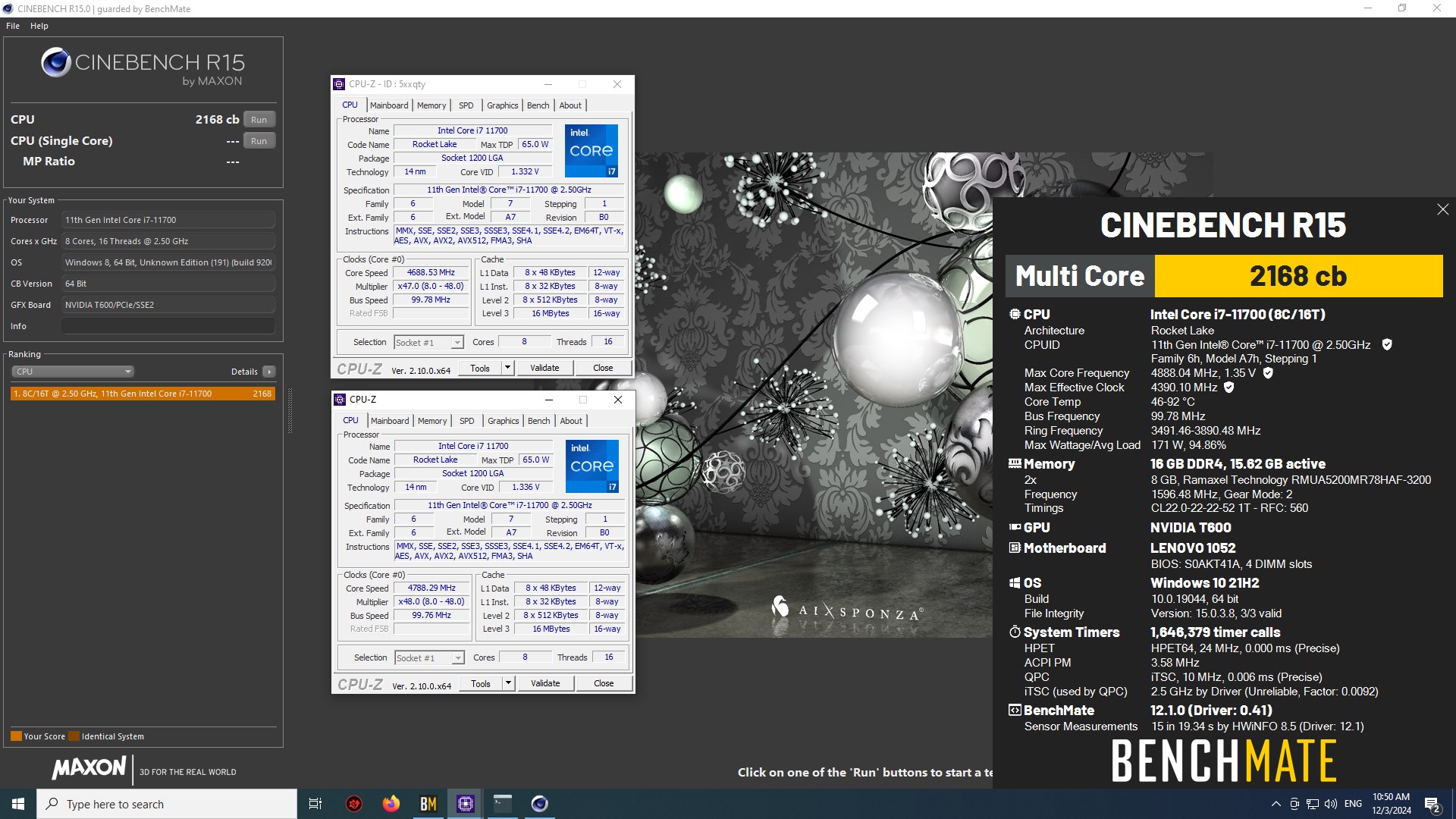The image size is (1456, 819).
Task: Click the Intel Core i7 logo in lower CPU-Z
Action: [592, 466]
